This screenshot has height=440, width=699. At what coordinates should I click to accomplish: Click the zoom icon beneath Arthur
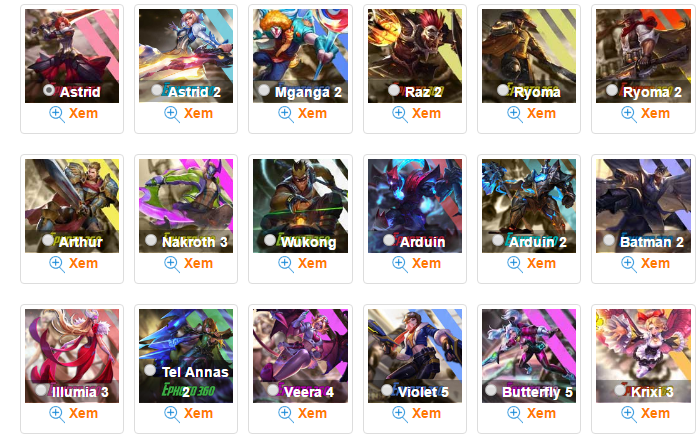[57, 264]
